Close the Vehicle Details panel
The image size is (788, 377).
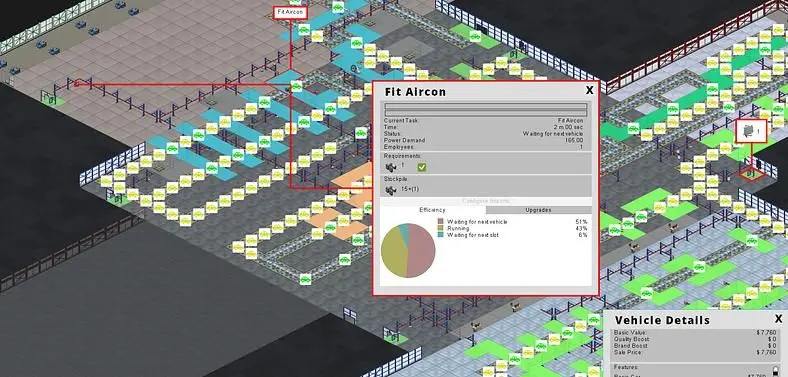778,319
